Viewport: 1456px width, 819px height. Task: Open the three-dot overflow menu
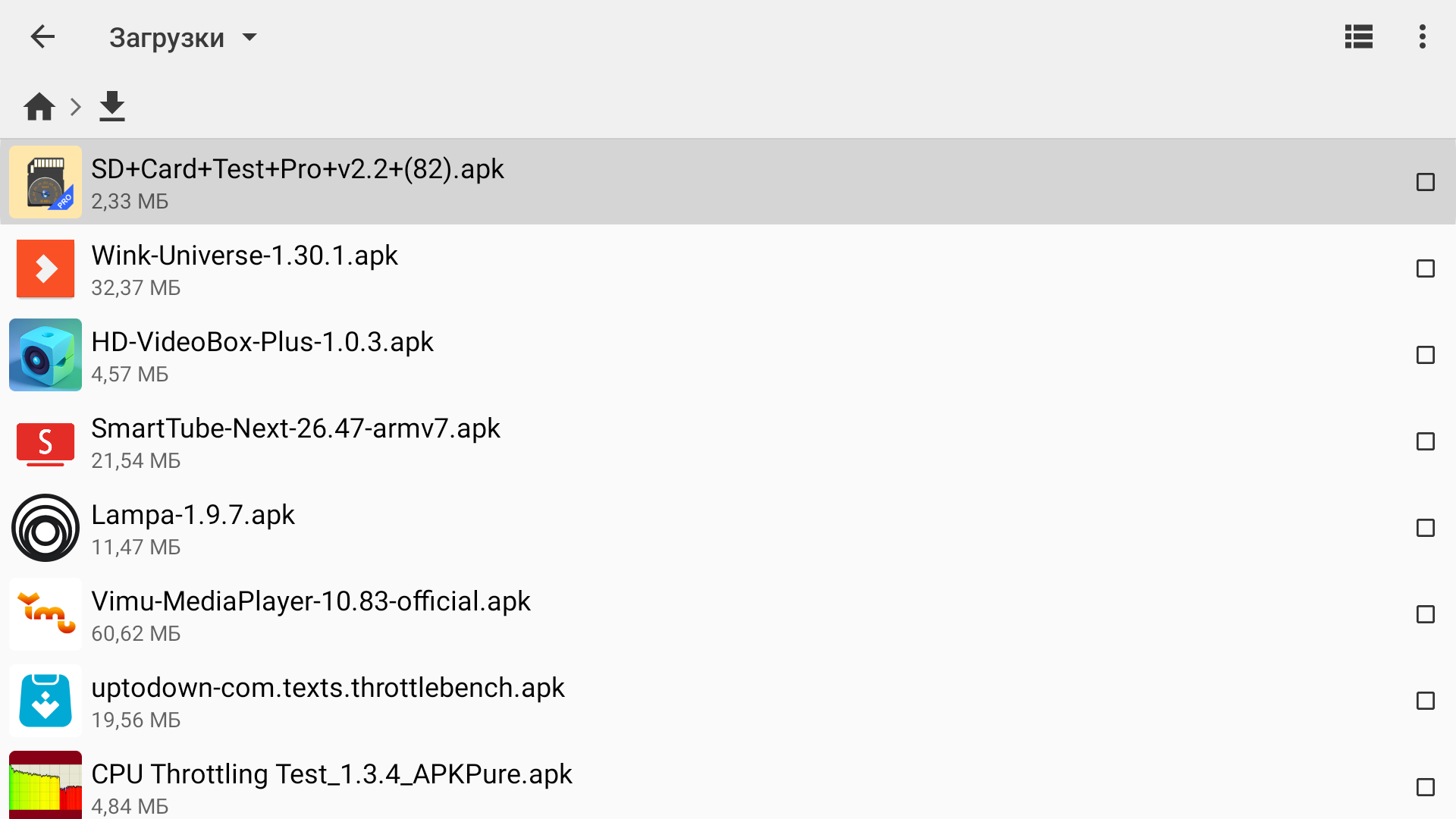point(1422,36)
